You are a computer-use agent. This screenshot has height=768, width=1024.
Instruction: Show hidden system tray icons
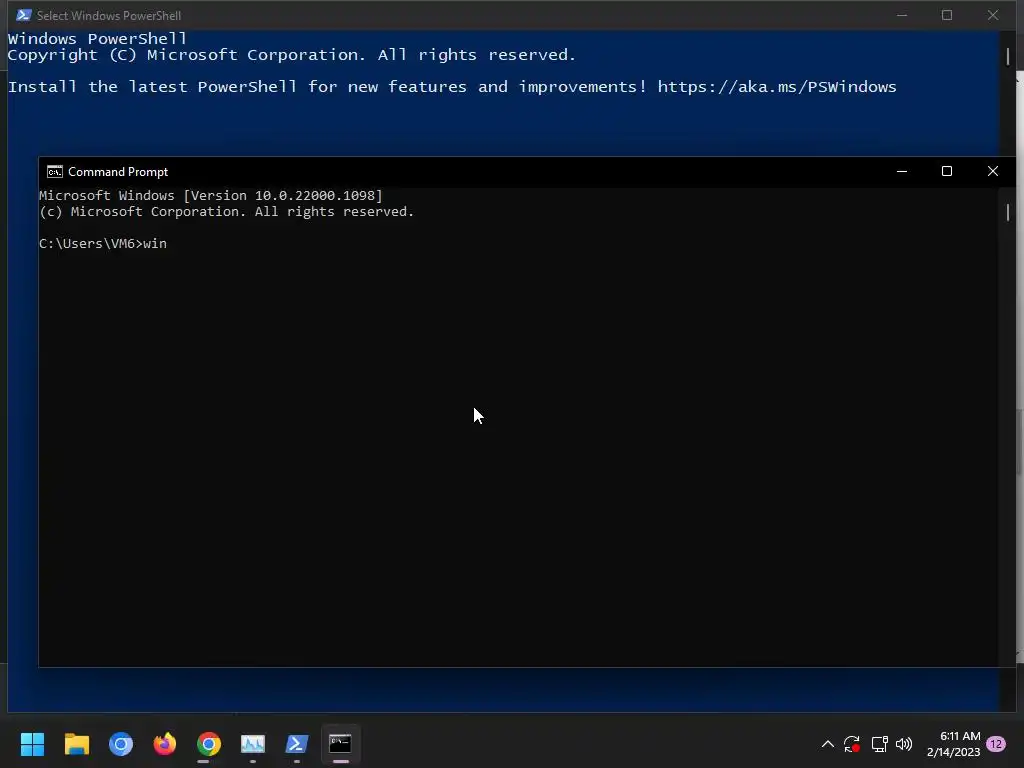coord(827,744)
